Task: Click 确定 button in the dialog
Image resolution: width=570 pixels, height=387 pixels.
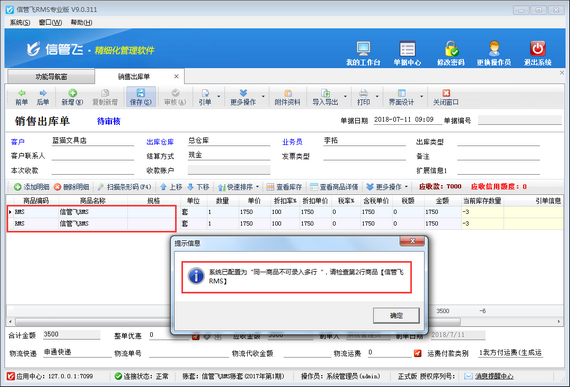Action: 396,315
